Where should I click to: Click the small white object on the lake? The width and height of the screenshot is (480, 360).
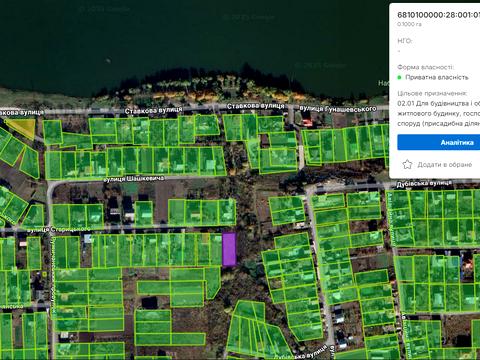pos(108,60)
